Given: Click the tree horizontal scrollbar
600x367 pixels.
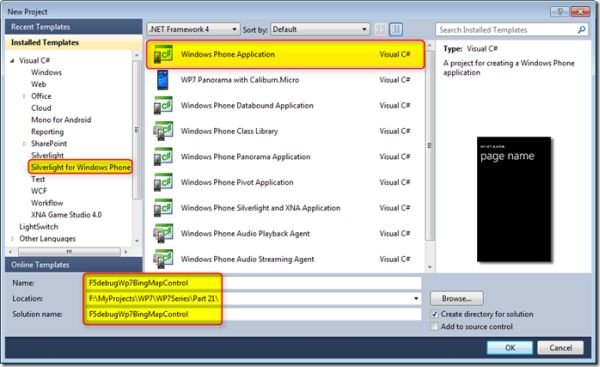Looking at the screenshot, I should [69, 252].
